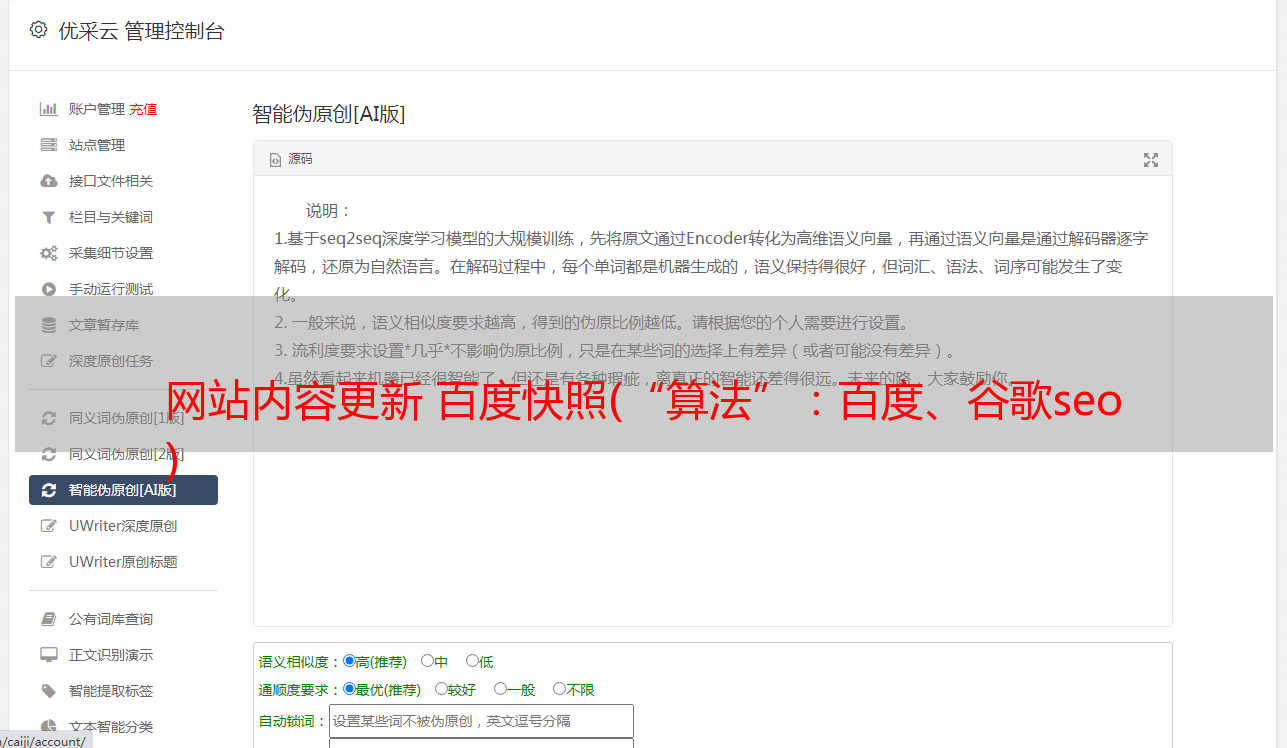Choose 不限 for 通顺度要求
Screen dimensions: 1287x748
[x=559, y=689]
